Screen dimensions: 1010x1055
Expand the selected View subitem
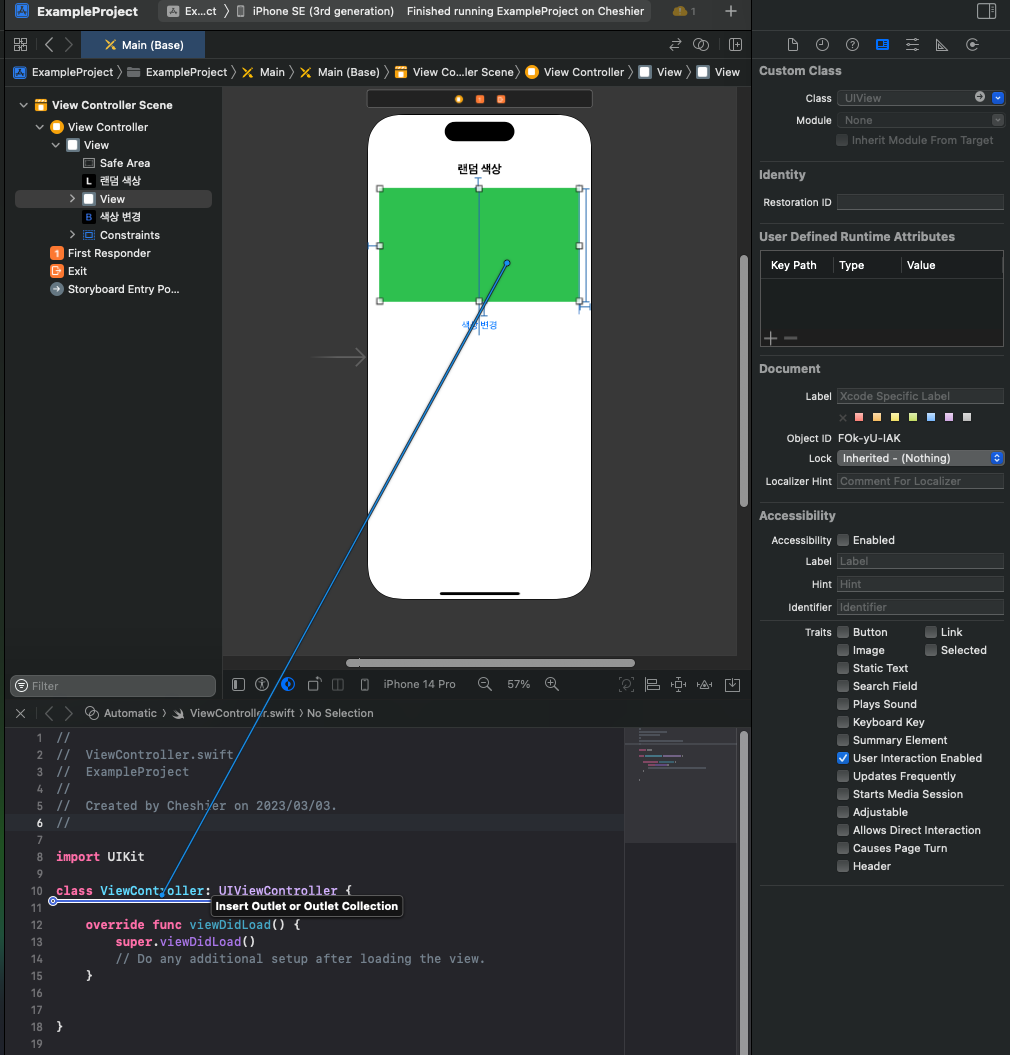(72, 199)
